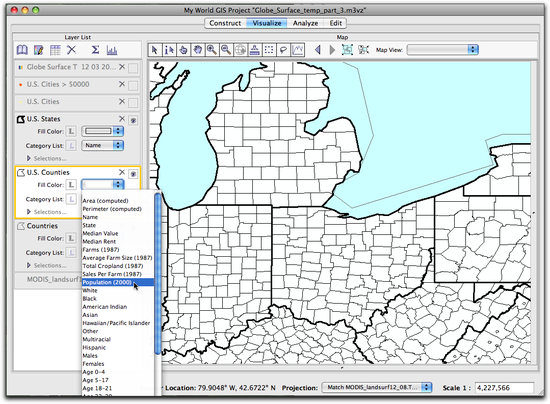The width and height of the screenshot is (550, 404).
Task: Remove the U.S. Counties layer
Action: [x=122, y=172]
